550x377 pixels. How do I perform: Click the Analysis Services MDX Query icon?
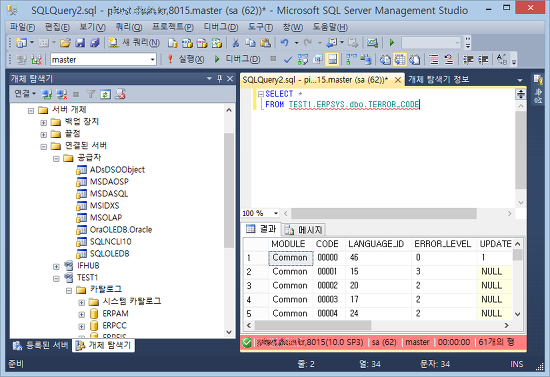pos(187,43)
